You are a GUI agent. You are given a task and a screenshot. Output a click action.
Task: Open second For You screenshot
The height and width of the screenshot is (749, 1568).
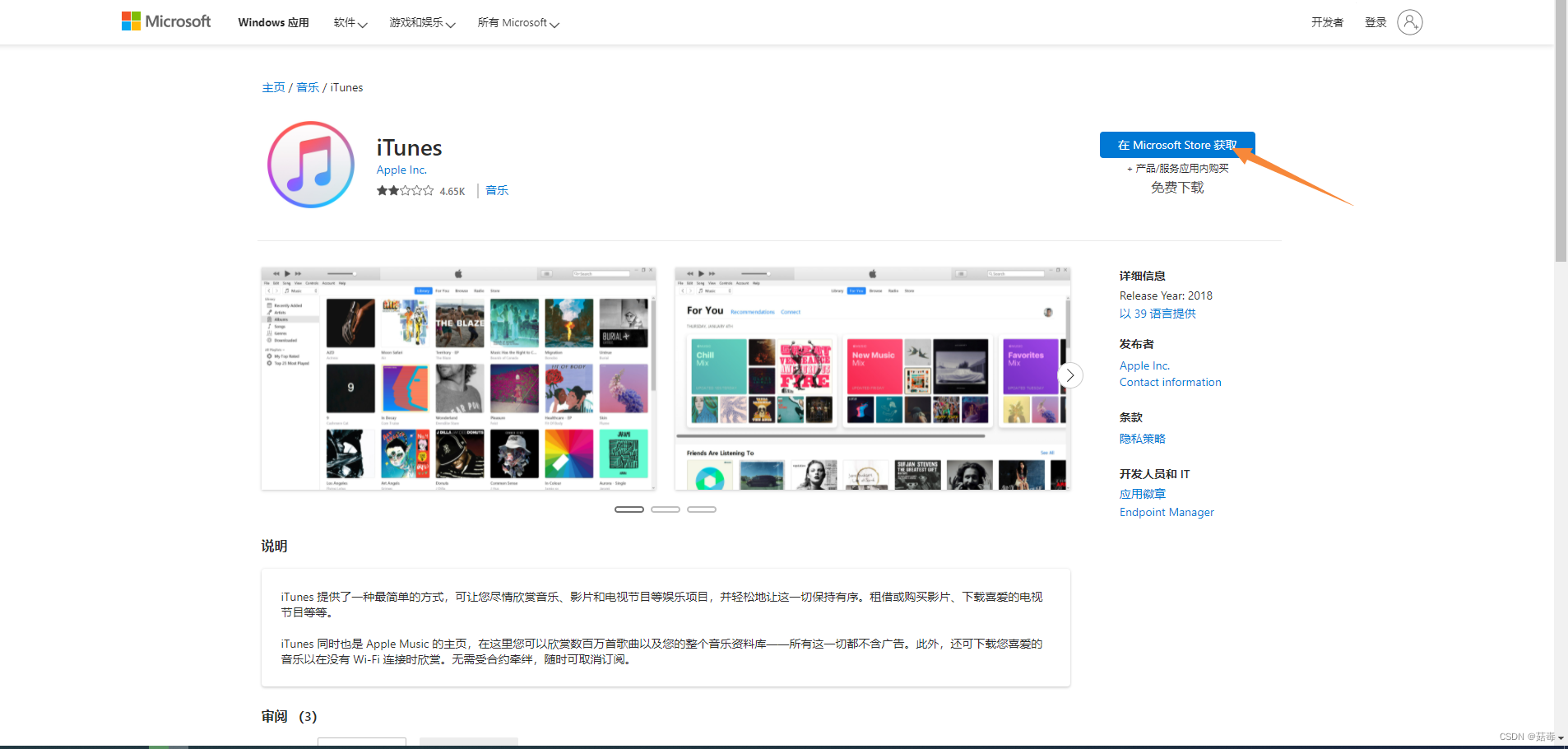click(x=872, y=379)
